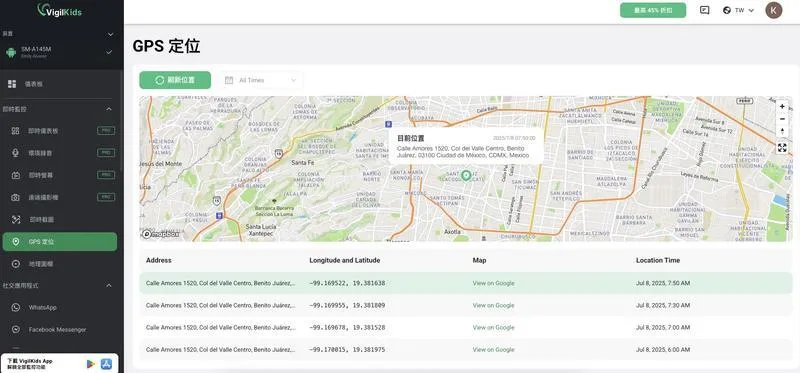Screen dimensions: 800x373
Task: Click the calendar icon beside All Times
Action: coord(229,80)
